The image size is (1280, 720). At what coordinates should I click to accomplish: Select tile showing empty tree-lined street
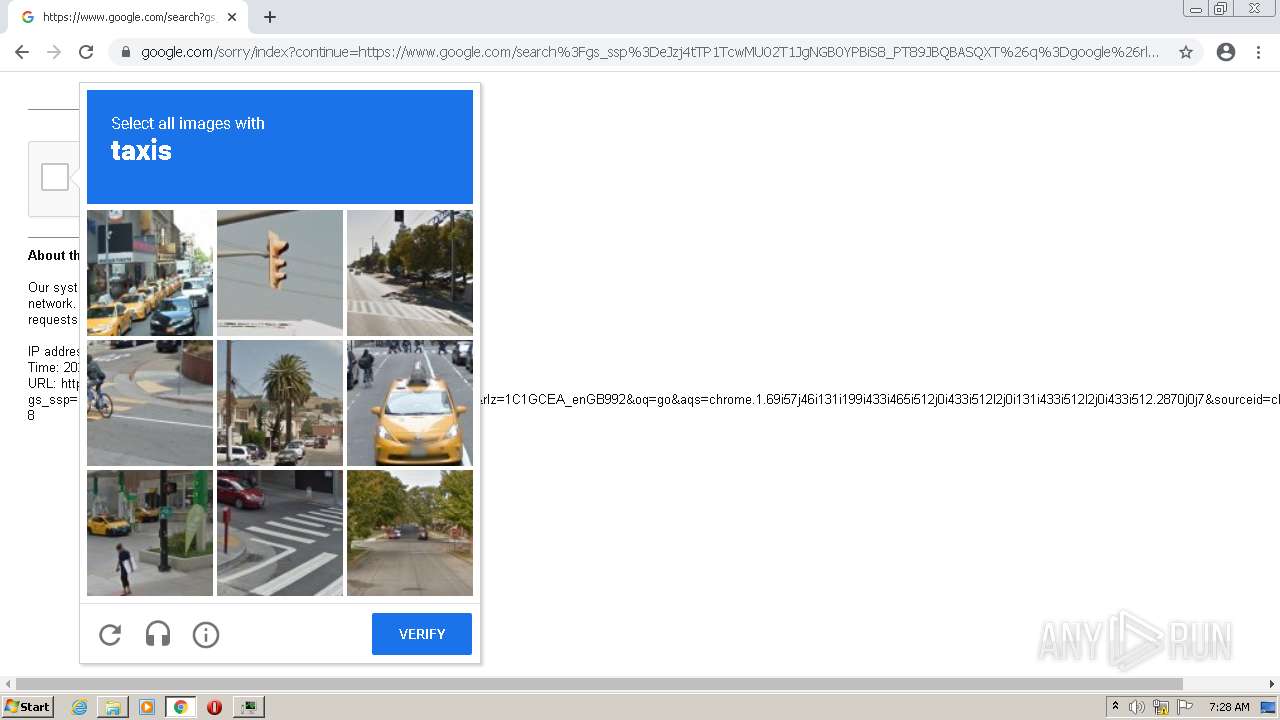[x=410, y=533]
